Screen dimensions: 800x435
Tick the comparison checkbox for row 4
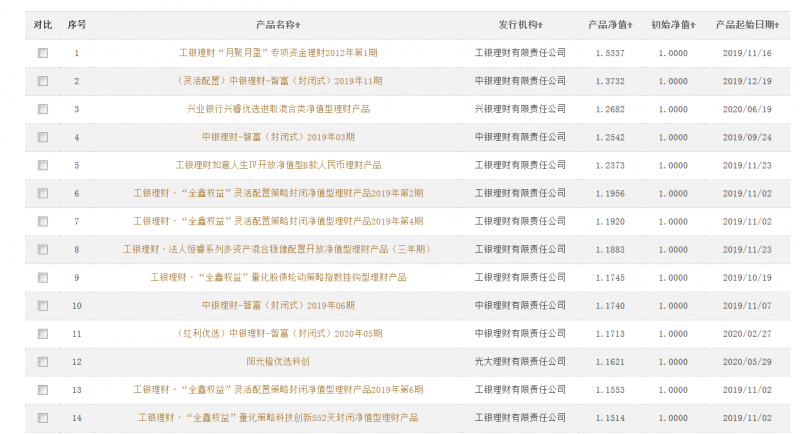(x=43, y=137)
